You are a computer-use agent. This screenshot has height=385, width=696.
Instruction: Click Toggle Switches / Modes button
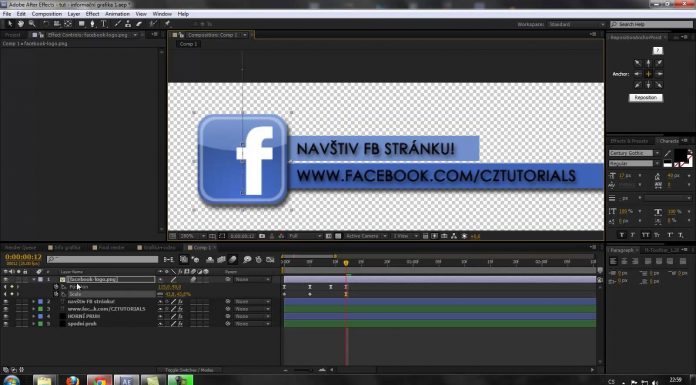(189, 370)
